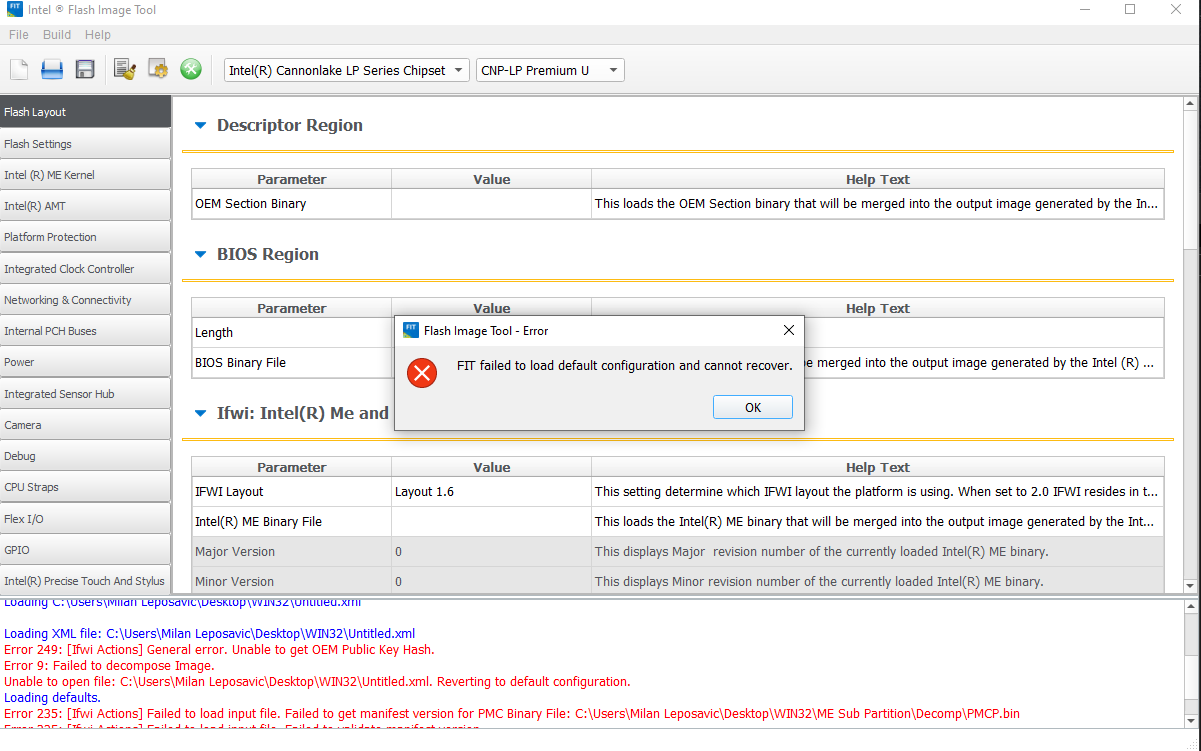Click the FIT icon in the title bar
The height and width of the screenshot is (751, 1201).
click(x=14, y=10)
